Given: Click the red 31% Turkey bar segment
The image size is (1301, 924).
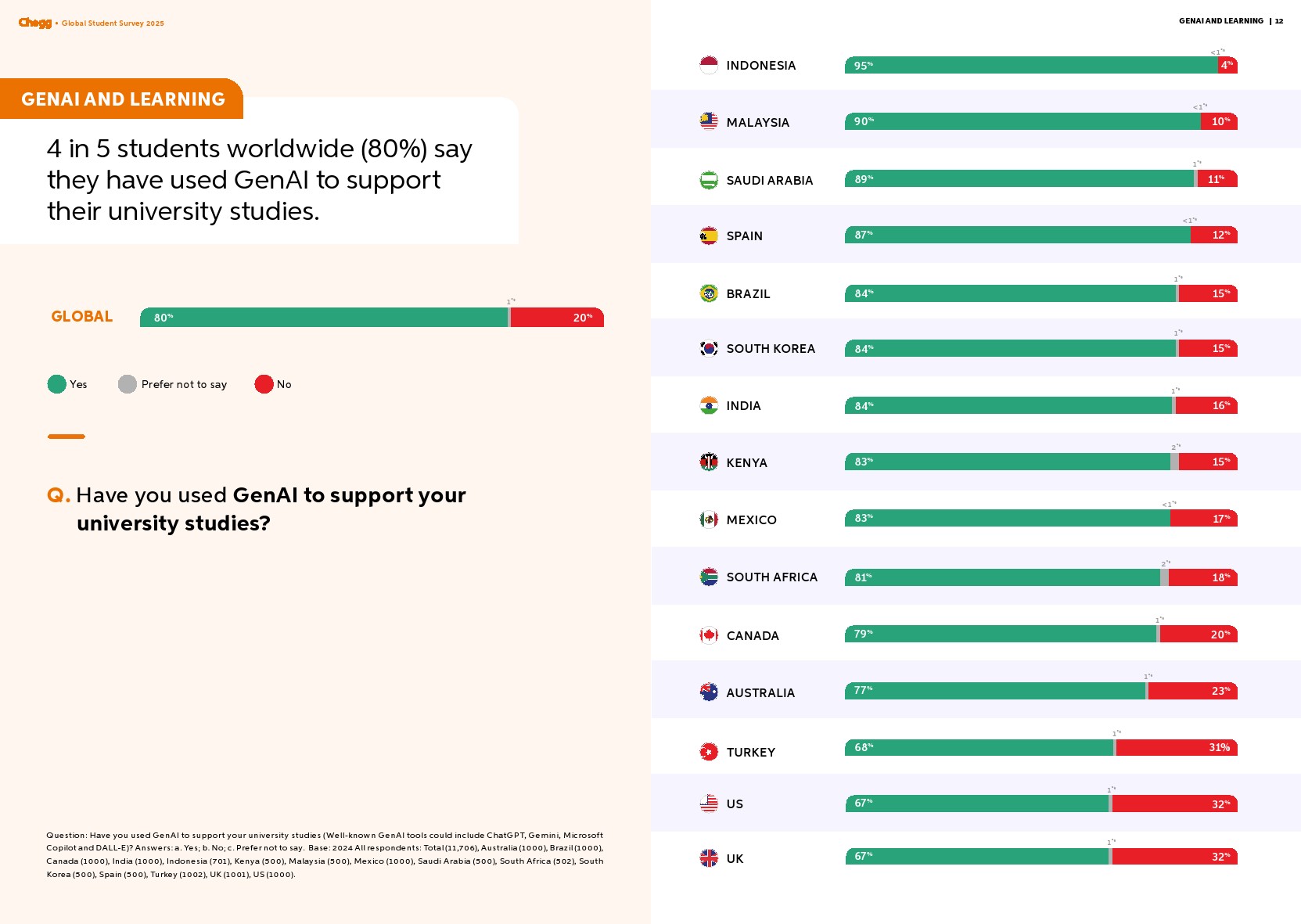Looking at the screenshot, I should 1176,747.
